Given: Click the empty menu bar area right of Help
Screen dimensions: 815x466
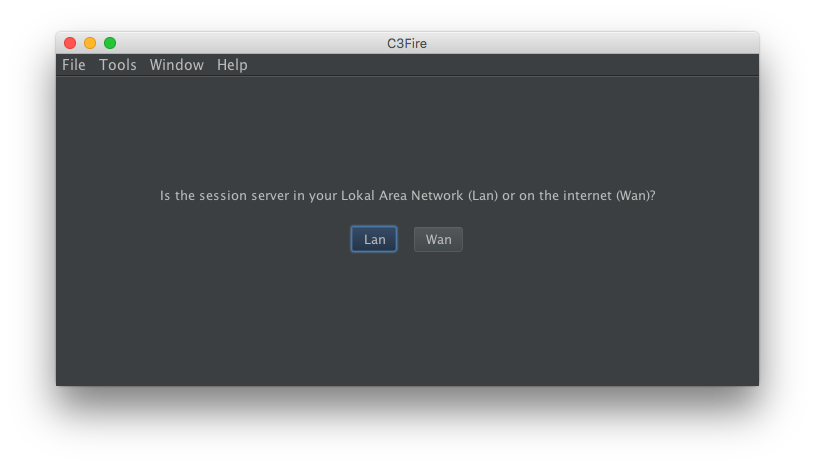Looking at the screenshot, I should (x=500, y=65).
